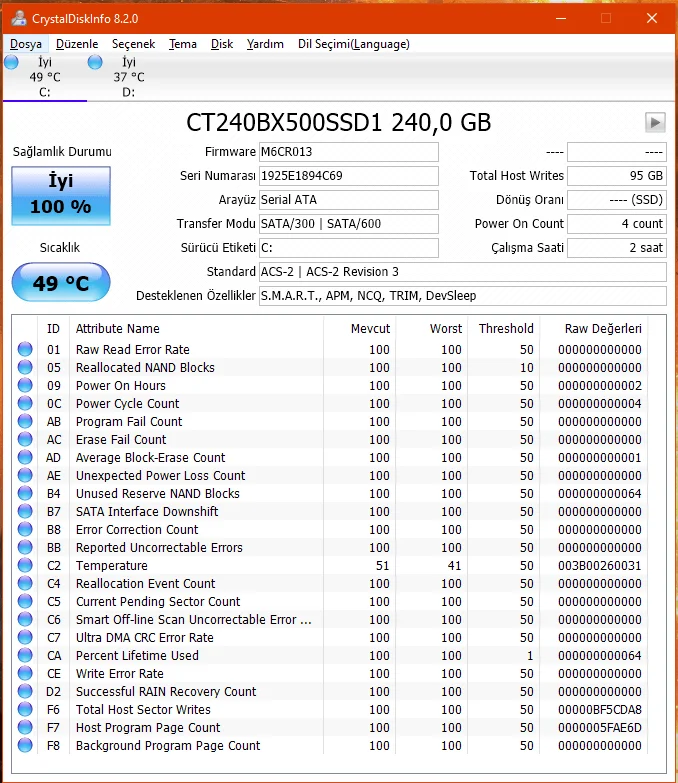Click status orb for Unexpected Power Loss Count
678x783 pixels.
point(25,475)
